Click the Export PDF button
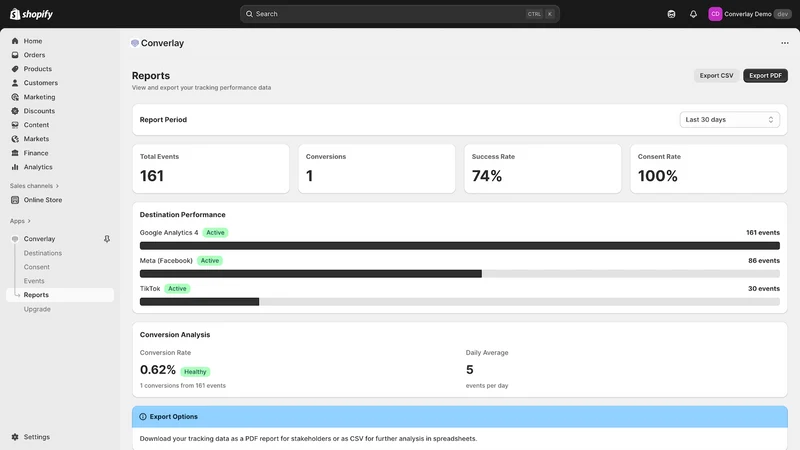Image resolution: width=800 pixels, height=450 pixels. pyautogui.click(x=765, y=76)
